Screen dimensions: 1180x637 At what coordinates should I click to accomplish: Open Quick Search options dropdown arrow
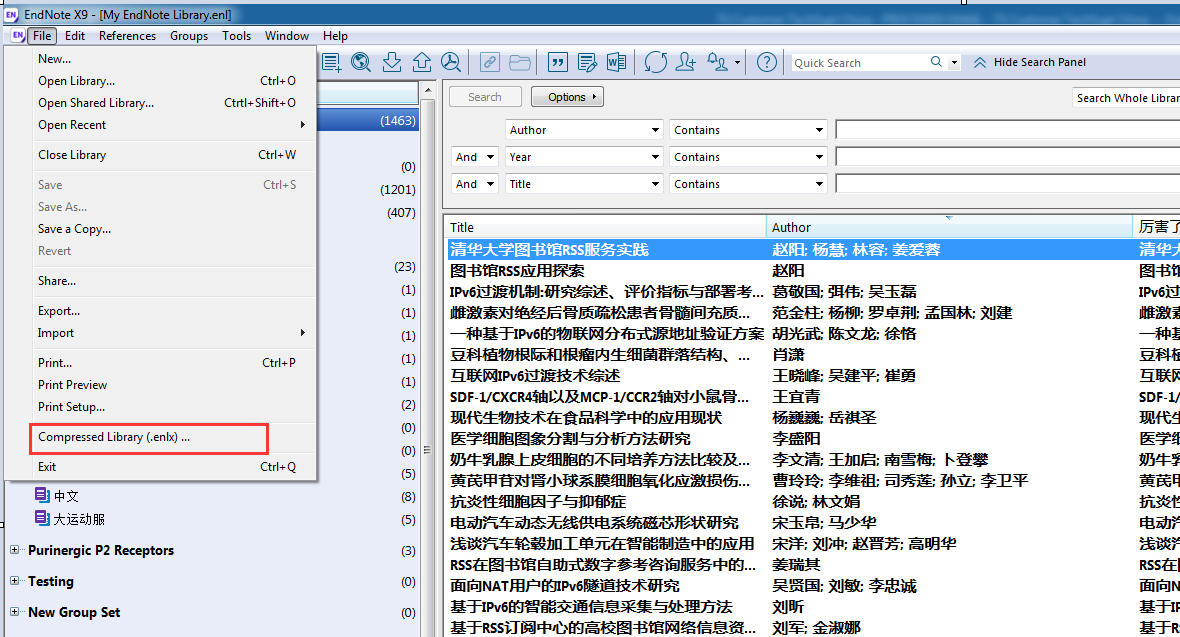click(954, 62)
